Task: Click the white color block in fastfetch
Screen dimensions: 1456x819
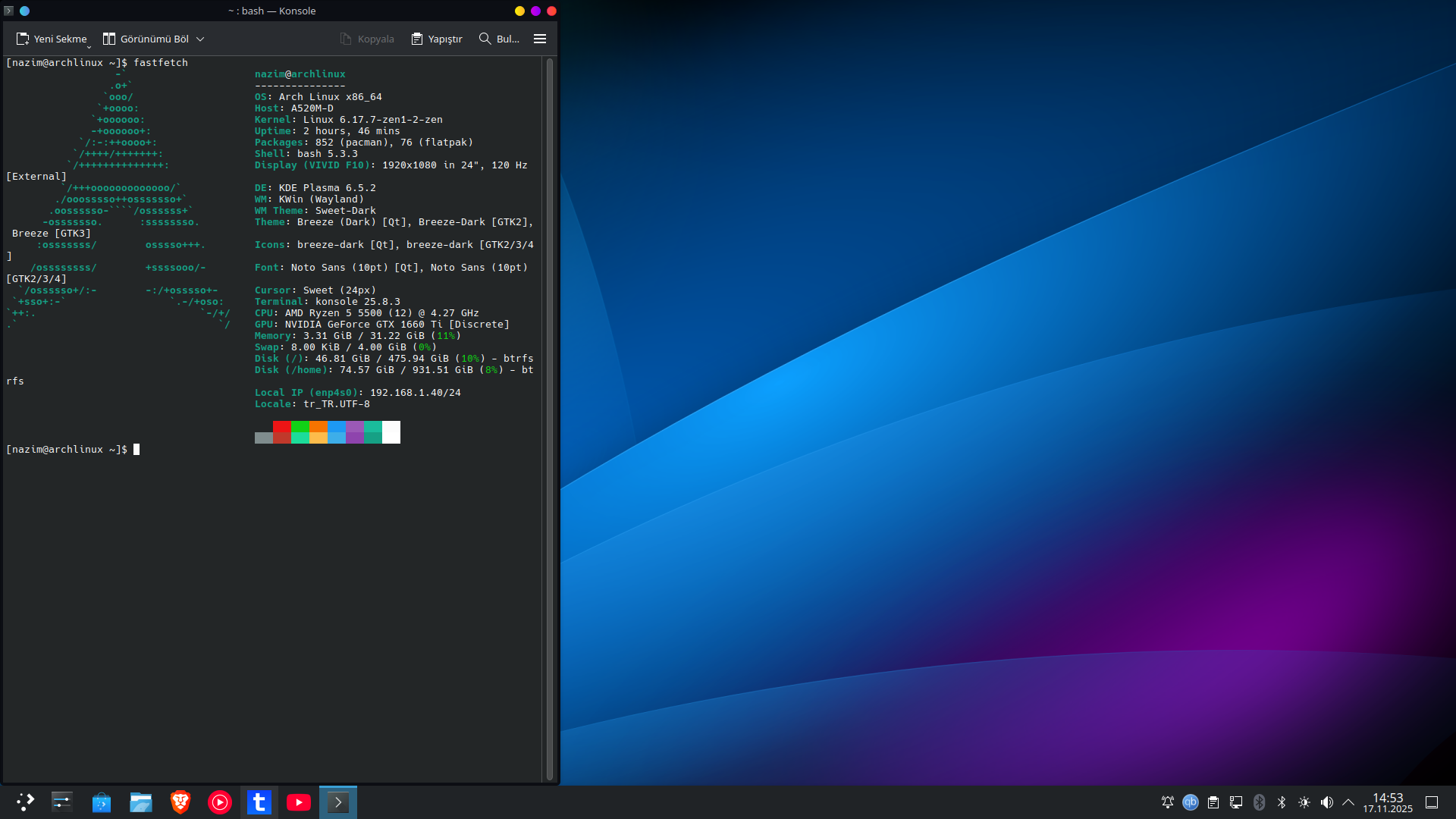Action: click(391, 432)
